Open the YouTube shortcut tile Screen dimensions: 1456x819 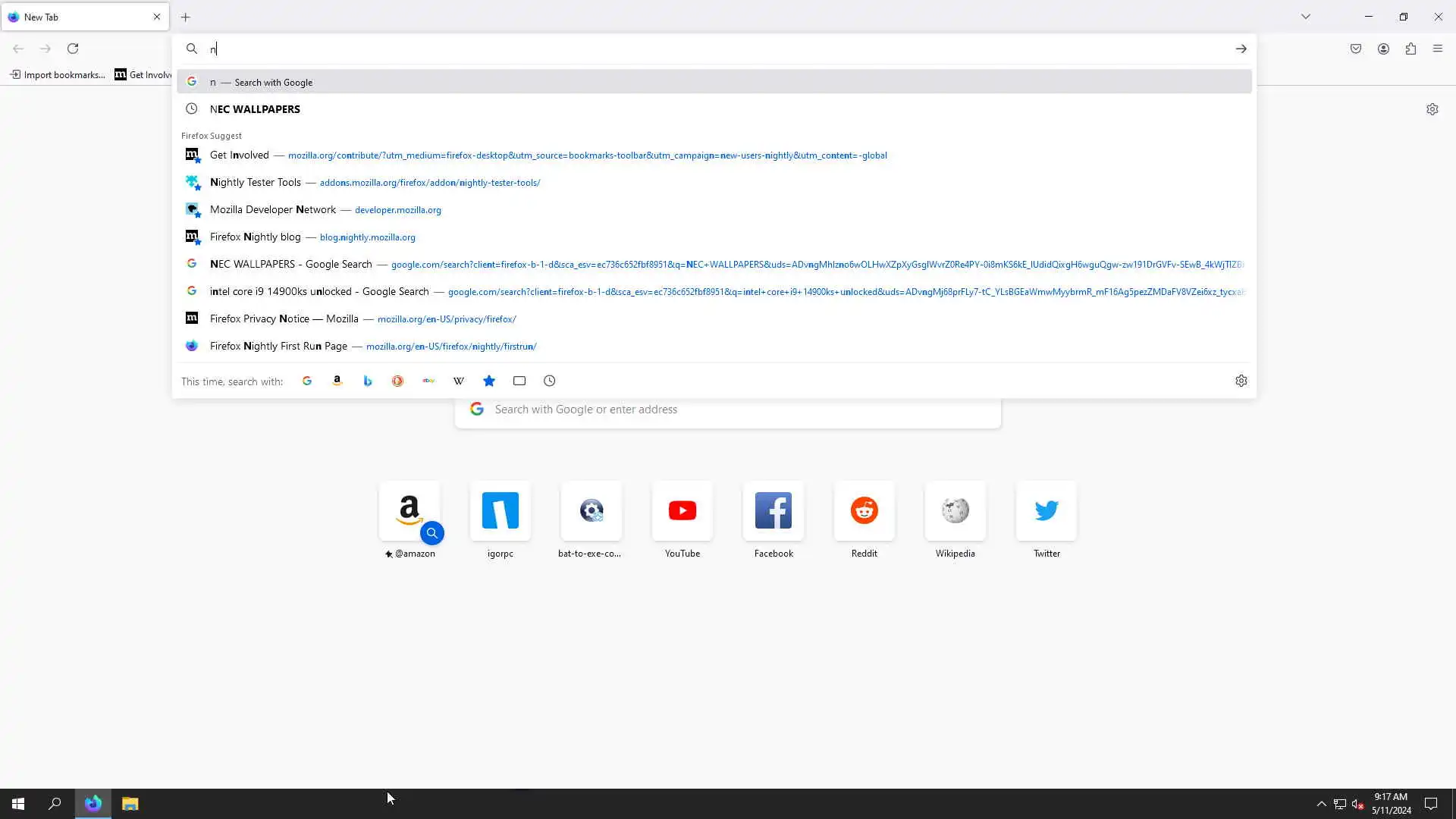coord(682,511)
